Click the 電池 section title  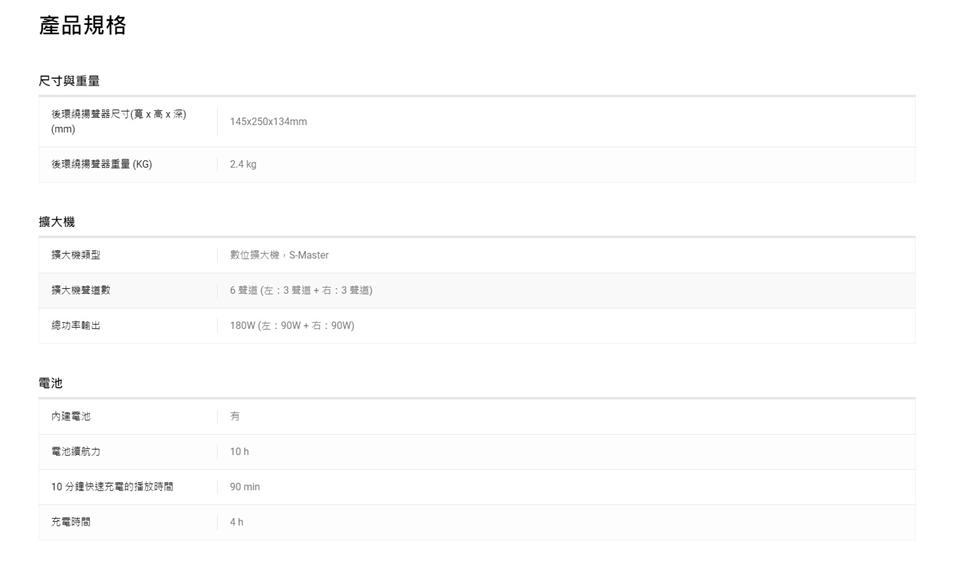[x=51, y=383]
